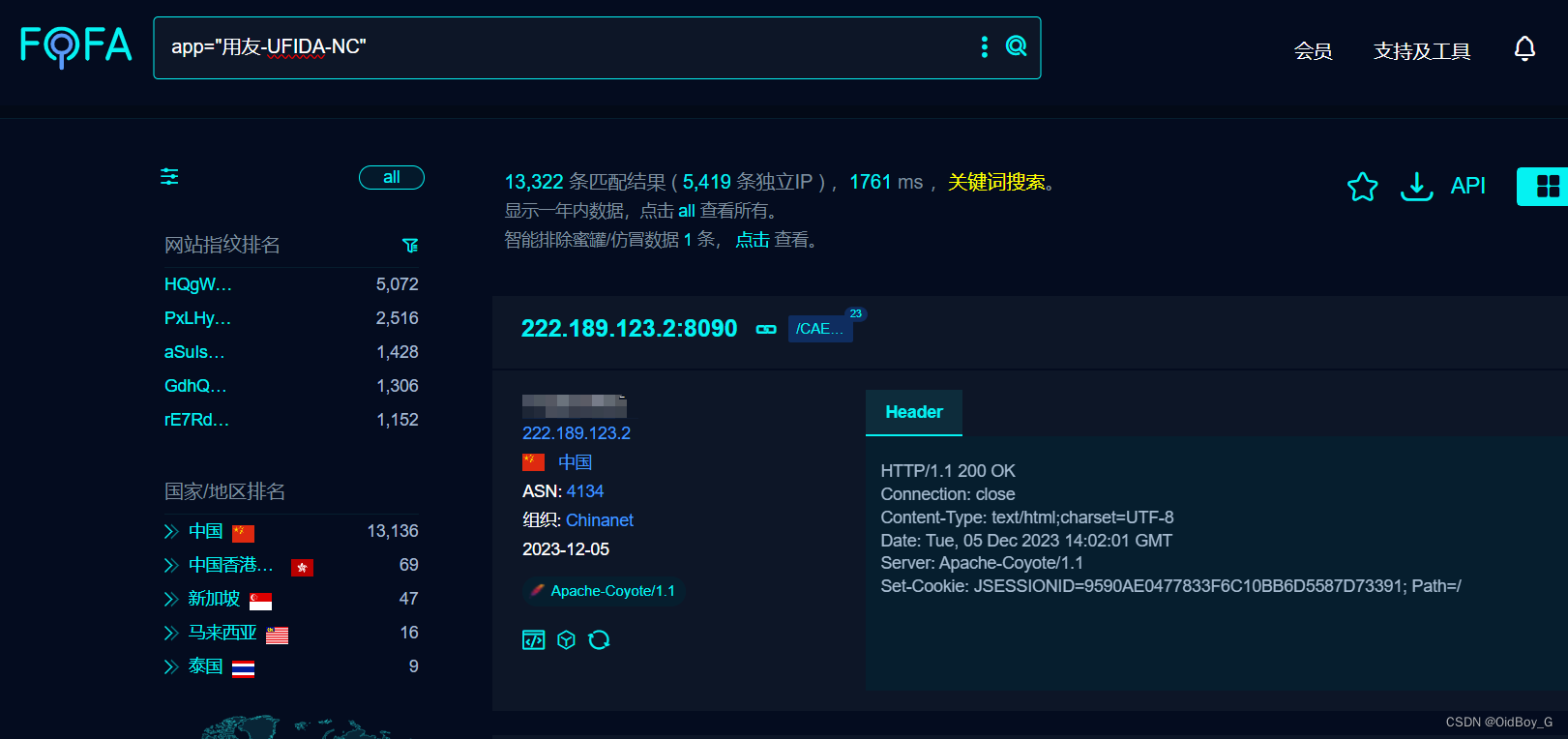Open the API link

pos(1467,186)
